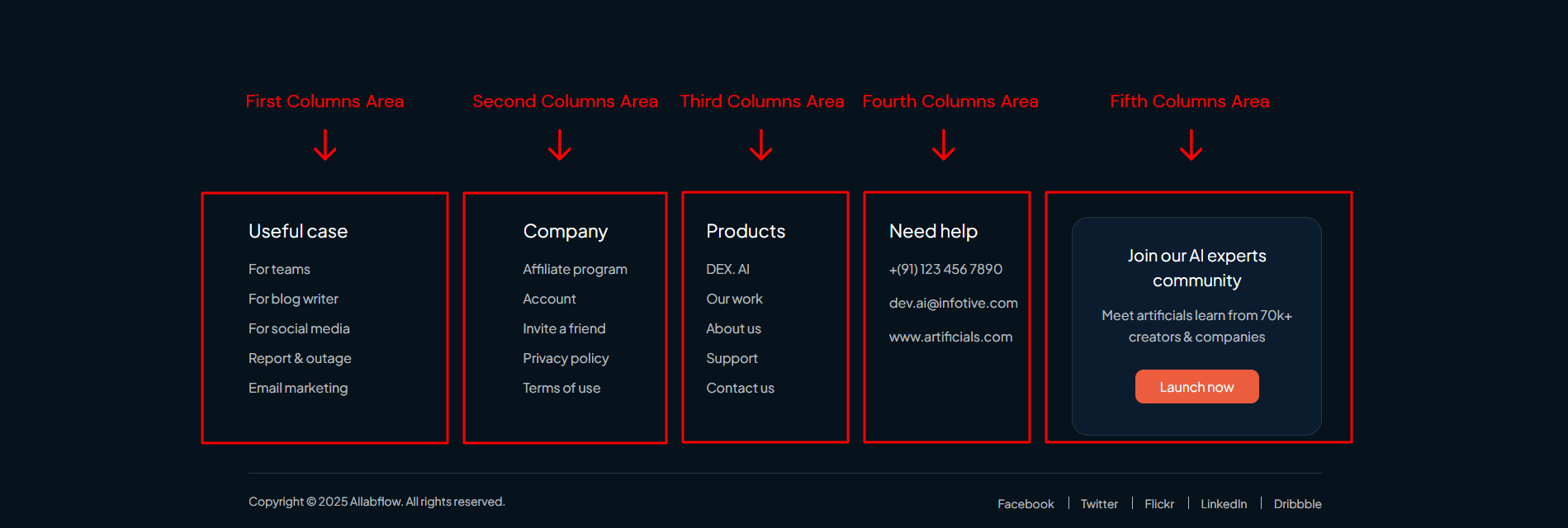1568x528 pixels.
Task: Go to Email marketing link
Action: click(x=298, y=388)
